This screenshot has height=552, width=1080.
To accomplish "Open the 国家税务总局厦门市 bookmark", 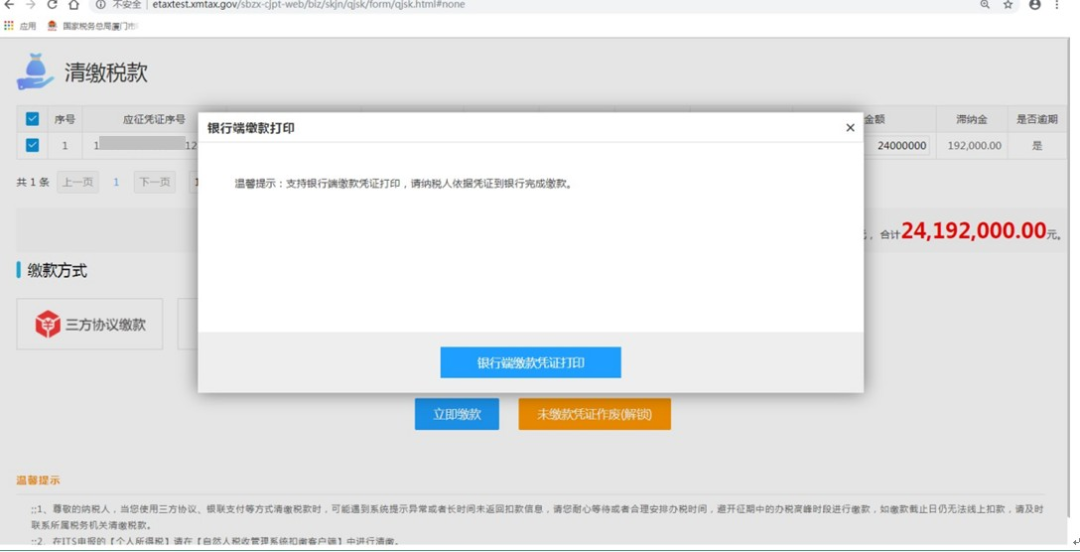I will (93, 26).
